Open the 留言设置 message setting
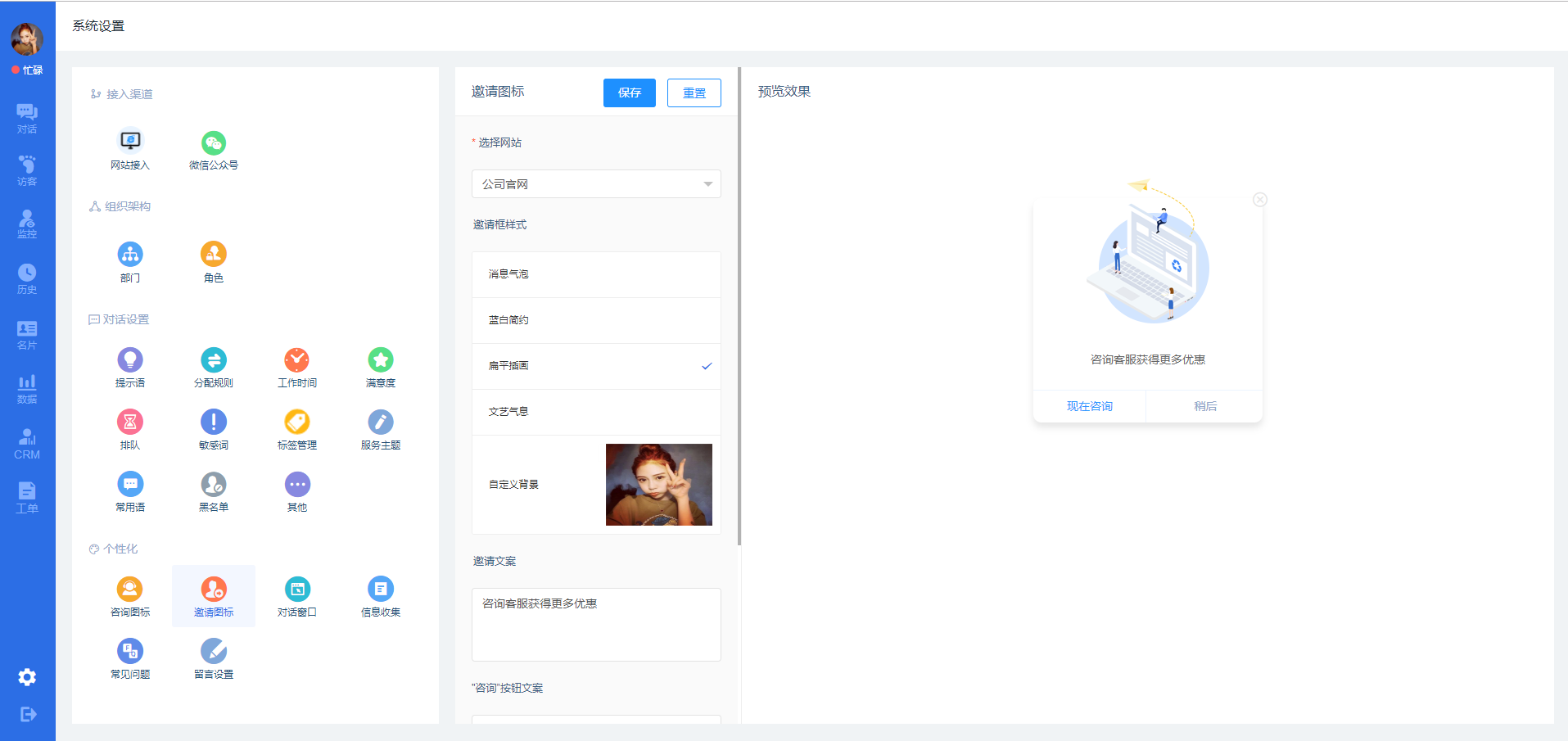Viewport: 1568px width, 741px height. click(214, 659)
